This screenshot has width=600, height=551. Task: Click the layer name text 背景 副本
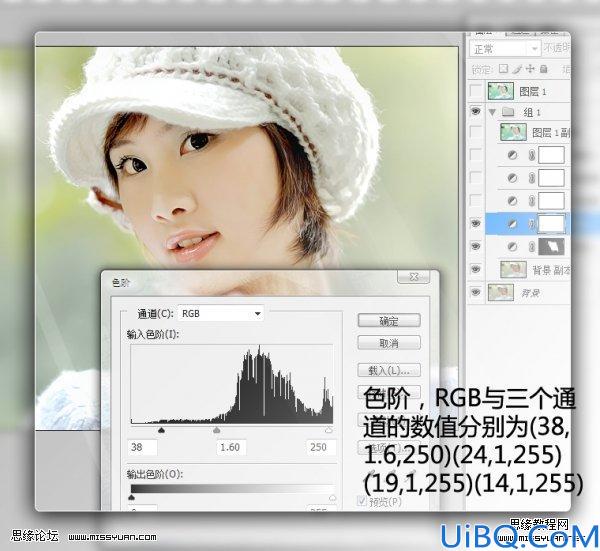click(551, 270)
